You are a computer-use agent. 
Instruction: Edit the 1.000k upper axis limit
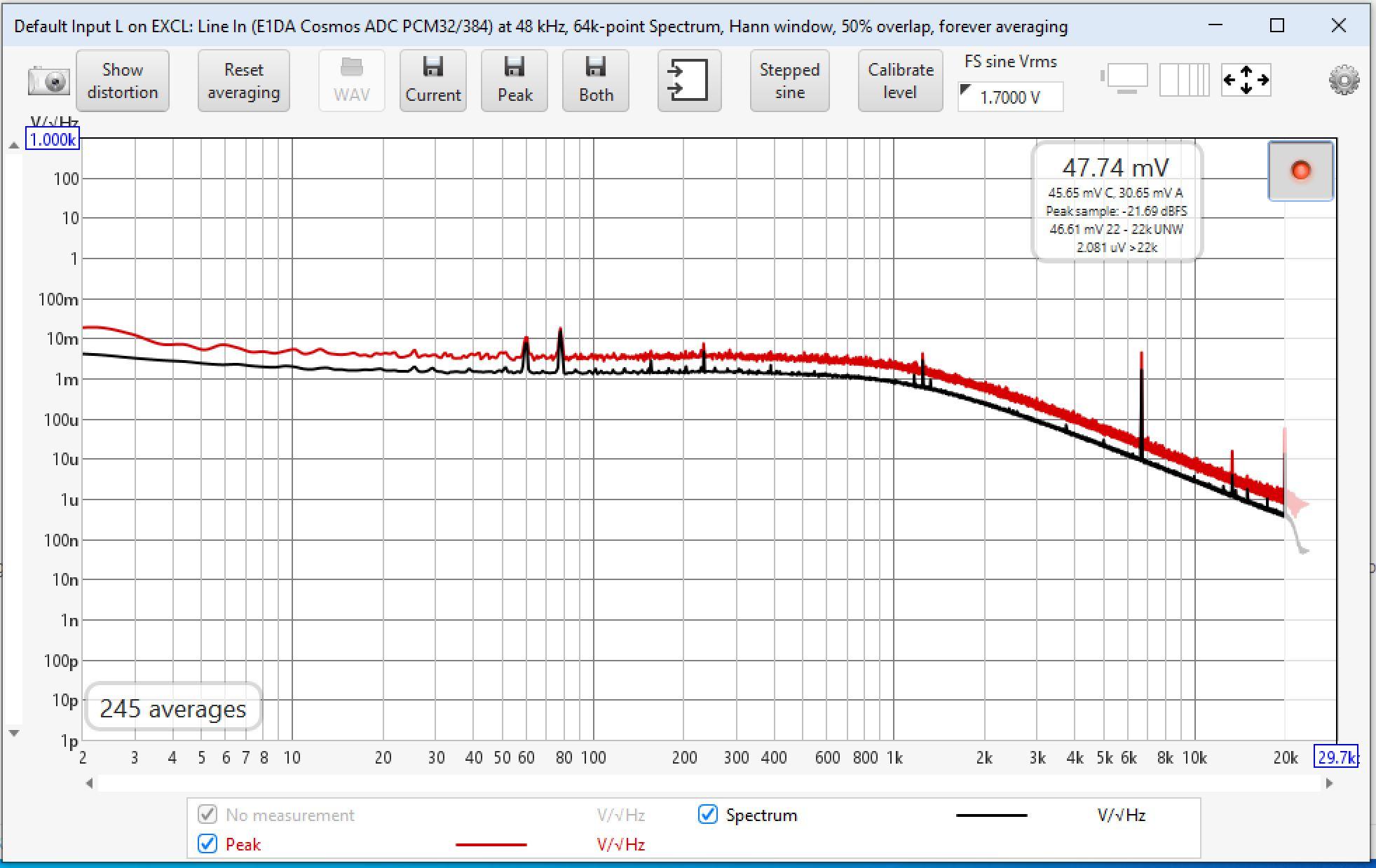(x=53, y=139)
